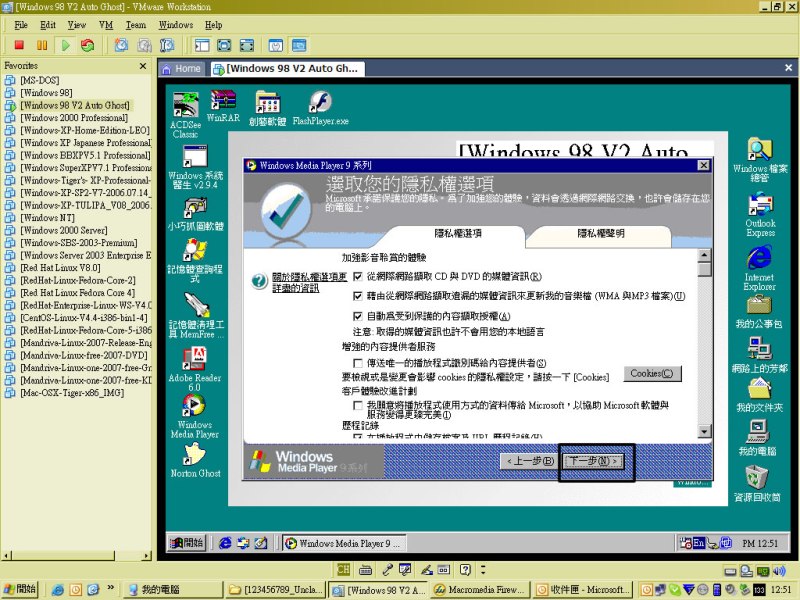Toggle checkbox for sending usage data to Microsoft
Image resolution: width=800 pixels, height=600 pixels.
click(x=358, y=405)
